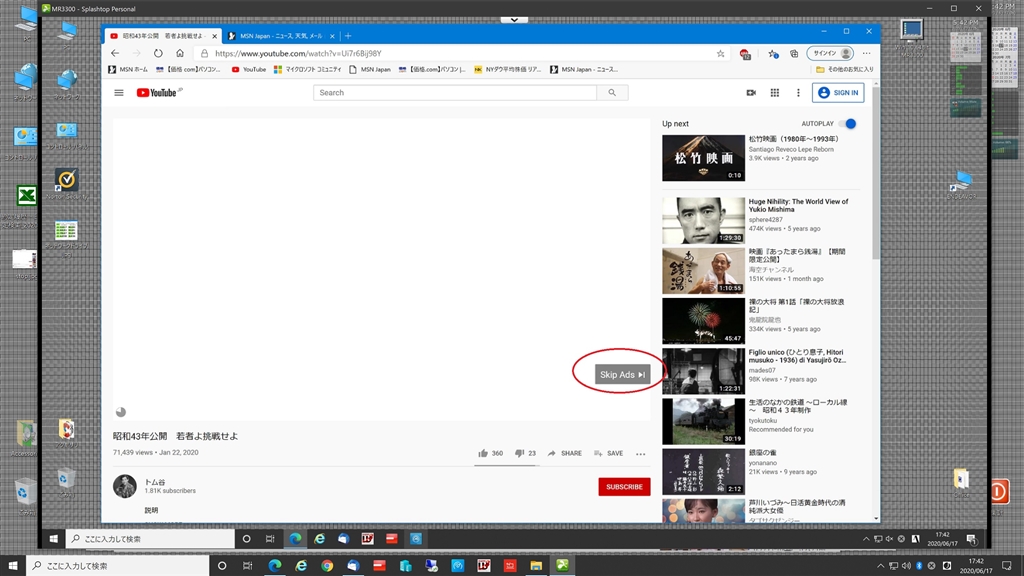Click the SIGN IN button on YouTube
The width and height of the screenshot is (1024, 576).
pyautogui.click(x=838, y=93)
